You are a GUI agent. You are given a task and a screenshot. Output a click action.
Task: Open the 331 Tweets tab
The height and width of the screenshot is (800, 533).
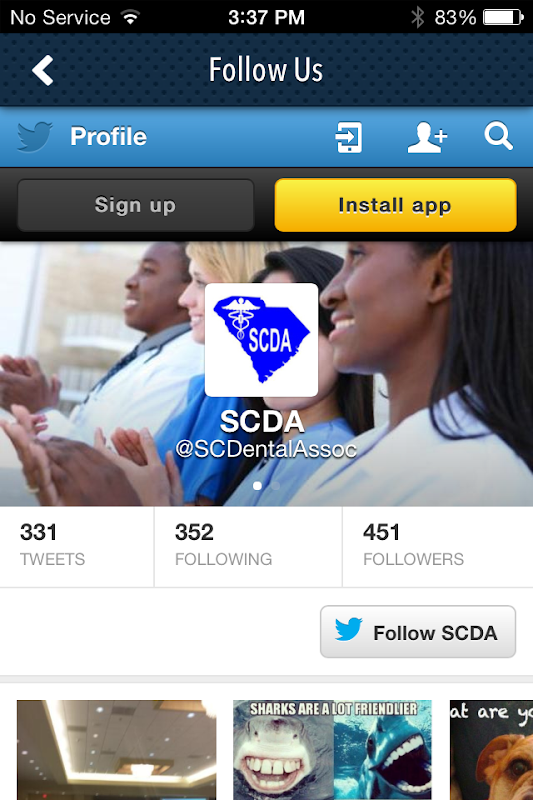(x=77, y=546)
